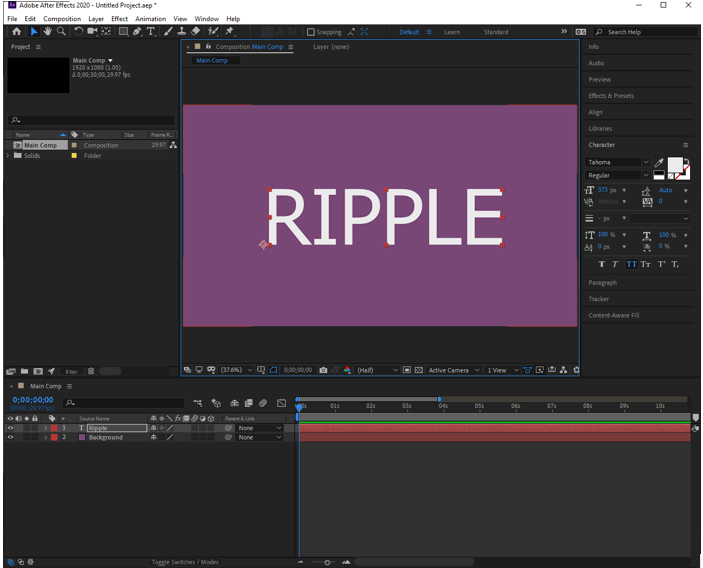
Task: Select the Pan Behind anchor point tool
Action: [x=106, y=31]
